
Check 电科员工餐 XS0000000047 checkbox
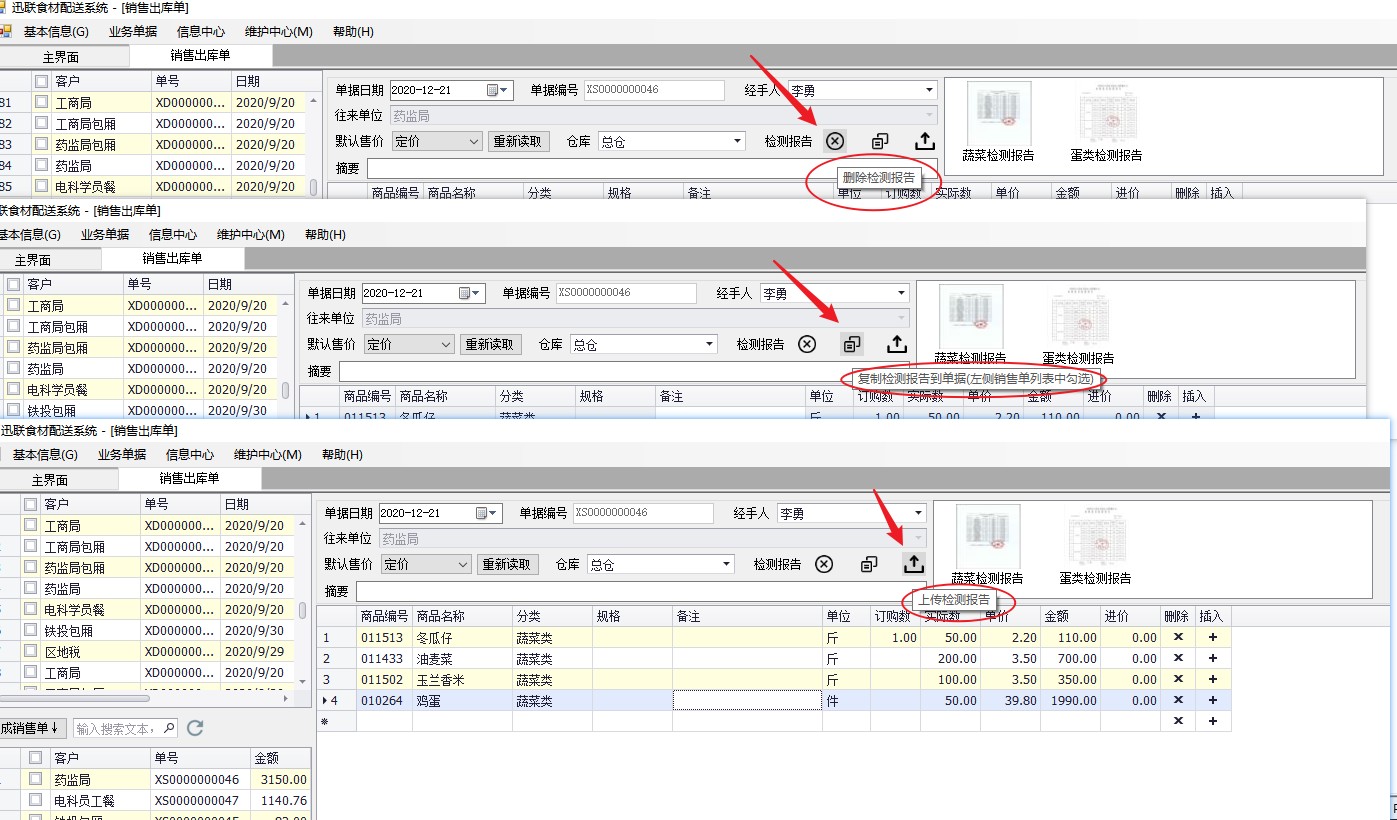point(36,800)
